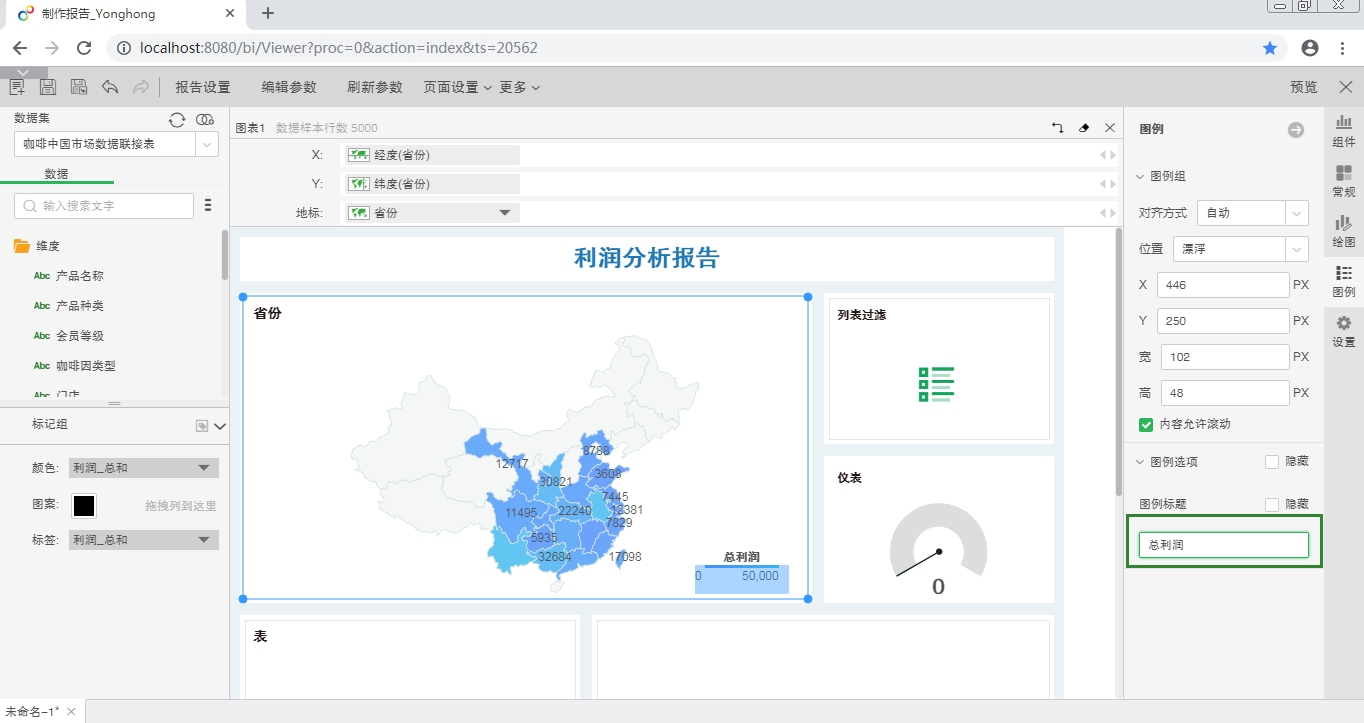Click the swap axes icon on 图表1
This screenshot has width=1364, height=723.
click(x=1057, y=128)
